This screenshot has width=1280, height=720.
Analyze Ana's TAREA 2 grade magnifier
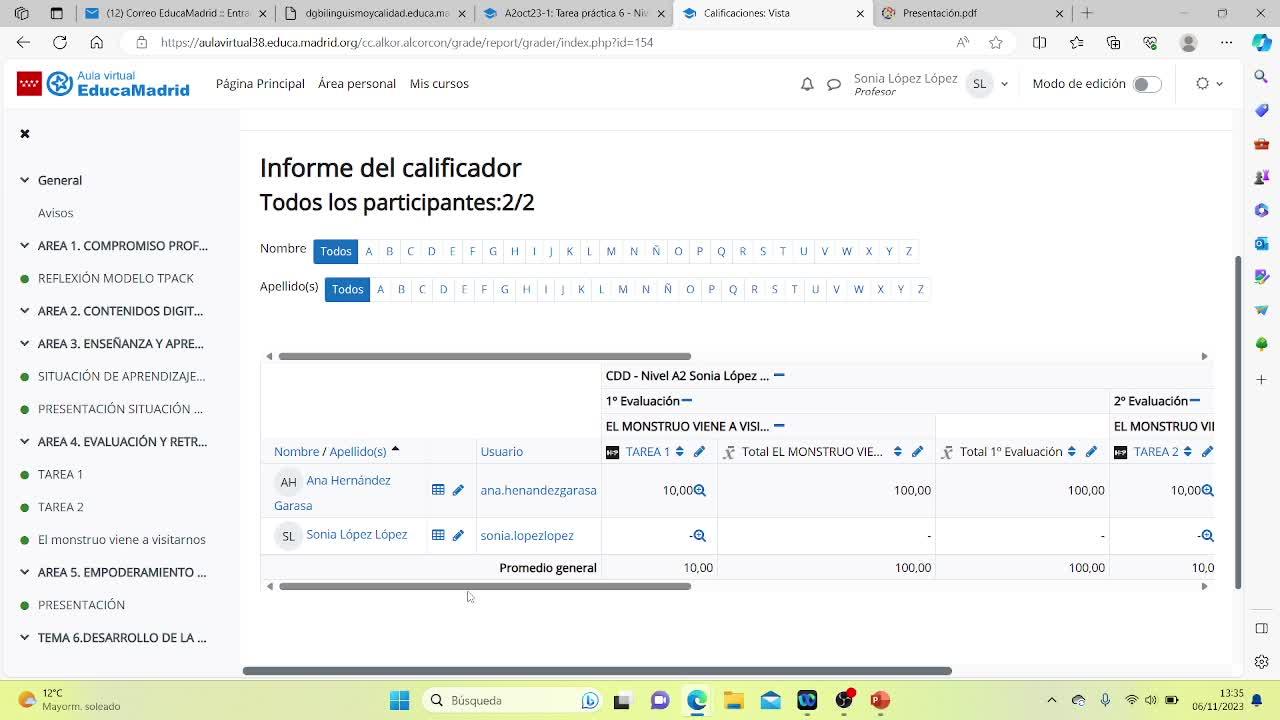1208,490
